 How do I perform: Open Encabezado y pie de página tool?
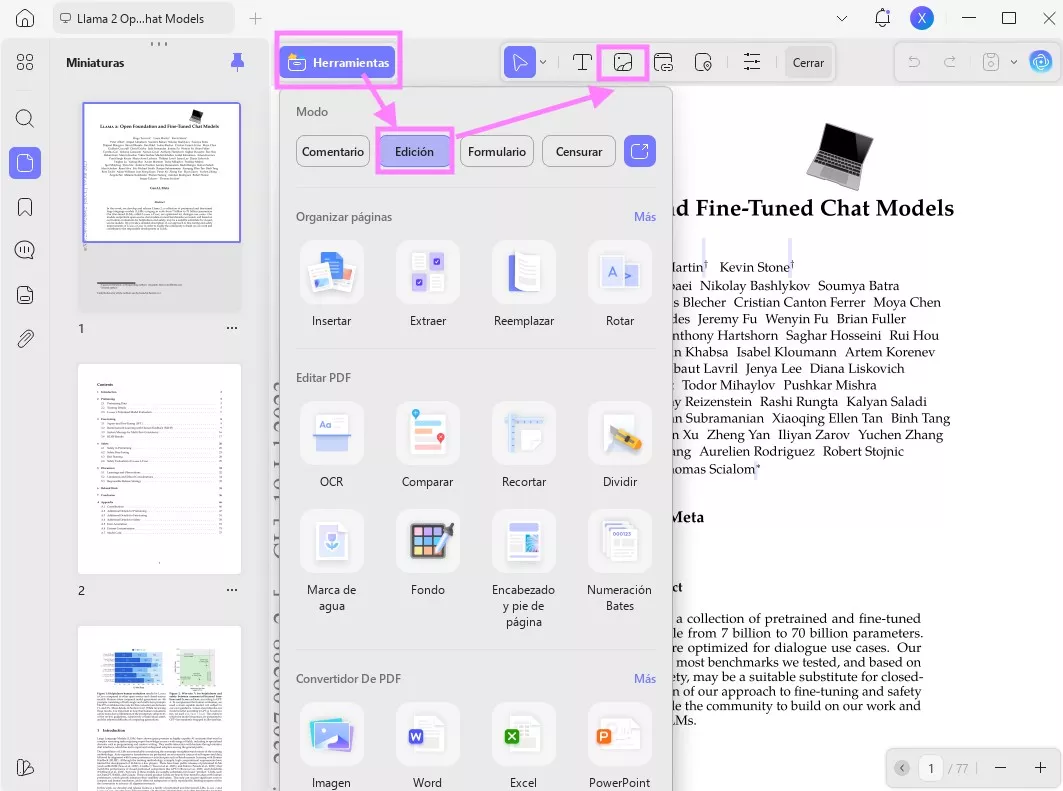point(524,569)
